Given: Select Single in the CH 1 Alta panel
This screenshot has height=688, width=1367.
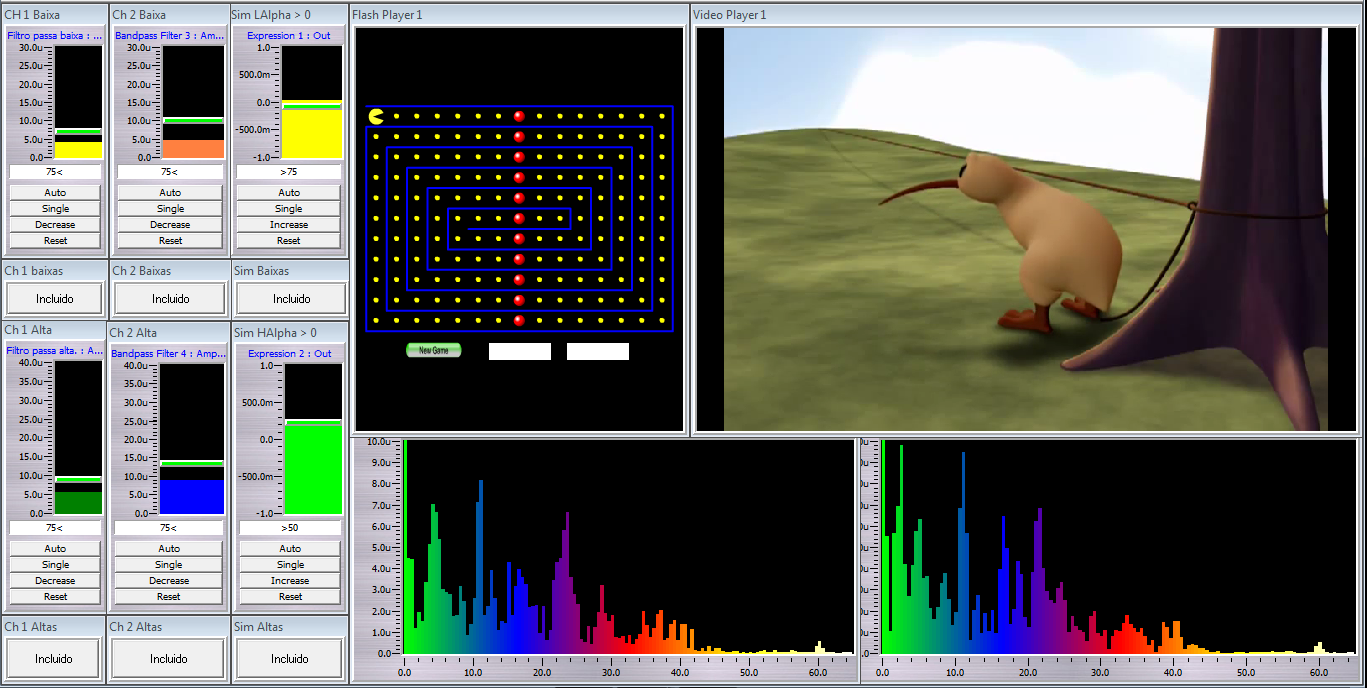Looking at the screenshot, I should [x=55, y=564].
